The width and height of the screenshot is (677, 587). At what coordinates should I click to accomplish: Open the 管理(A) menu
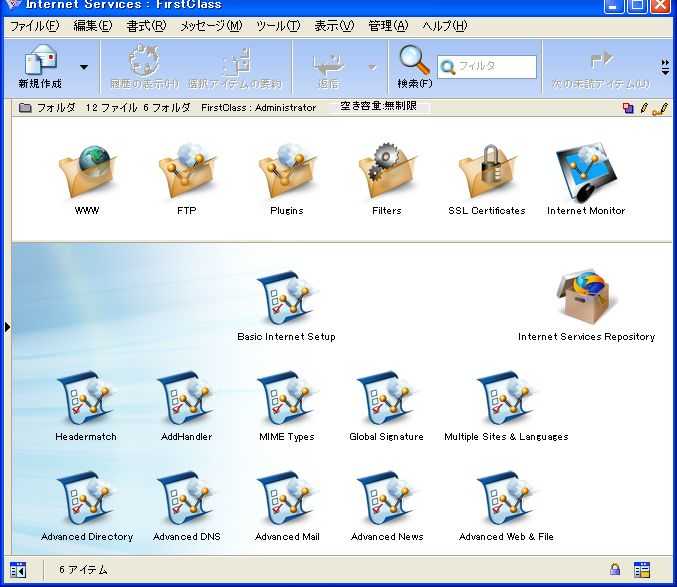click(388, 26)
